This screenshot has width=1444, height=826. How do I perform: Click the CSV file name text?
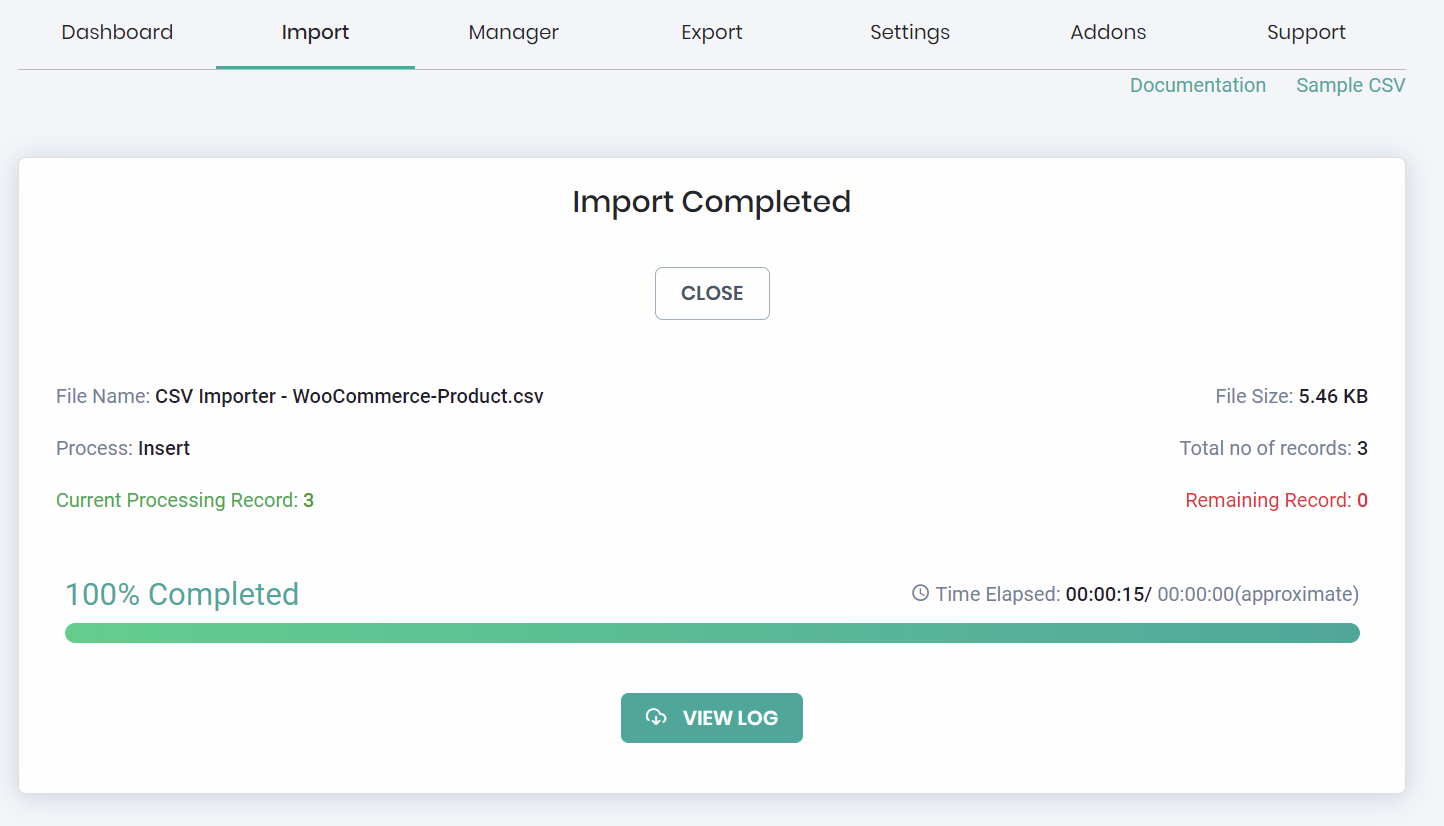349,396
